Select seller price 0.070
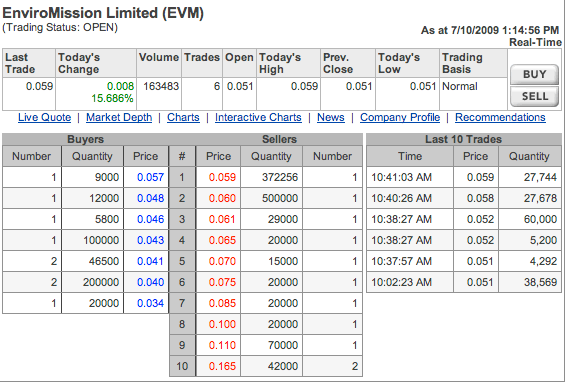 coord(222,261)
